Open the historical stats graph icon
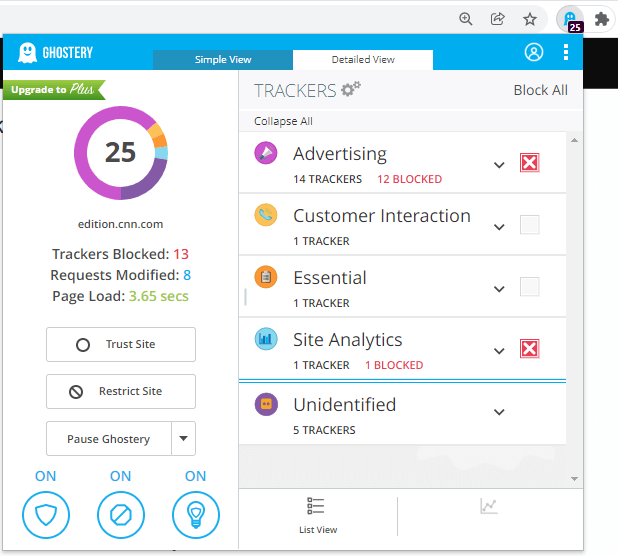618x556 pixels. point(489,506)
